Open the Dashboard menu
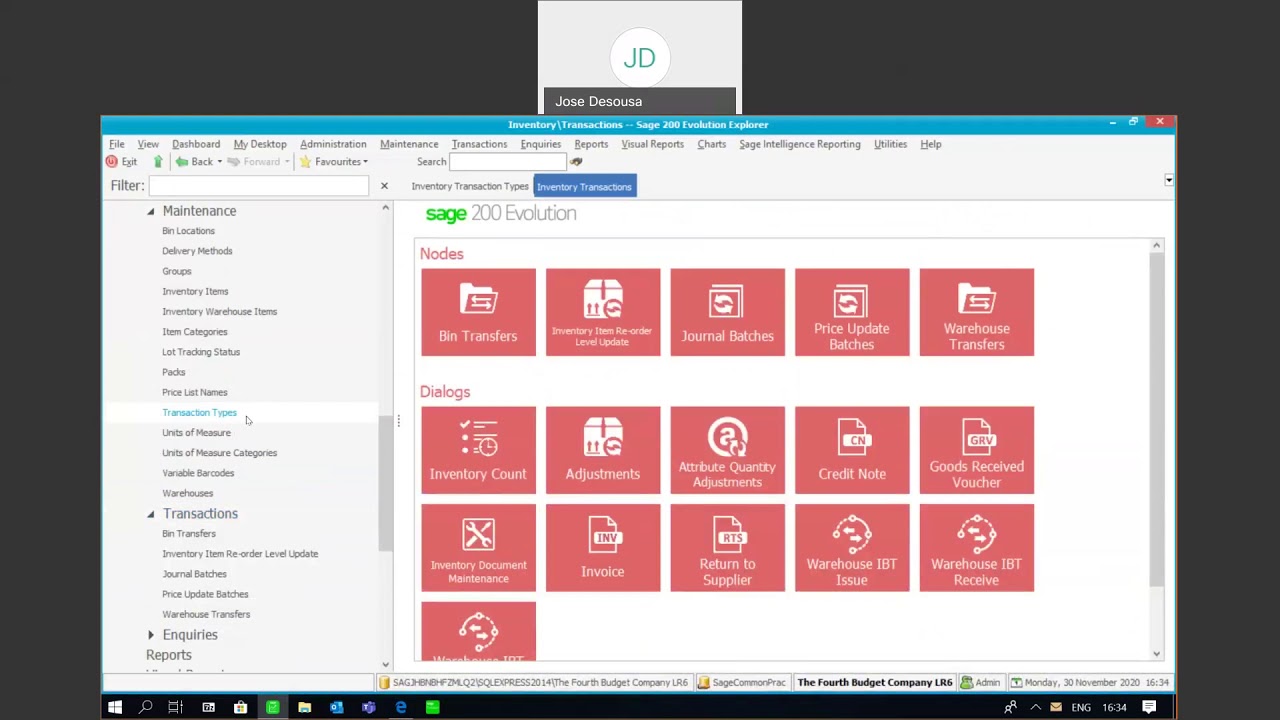 196,144
